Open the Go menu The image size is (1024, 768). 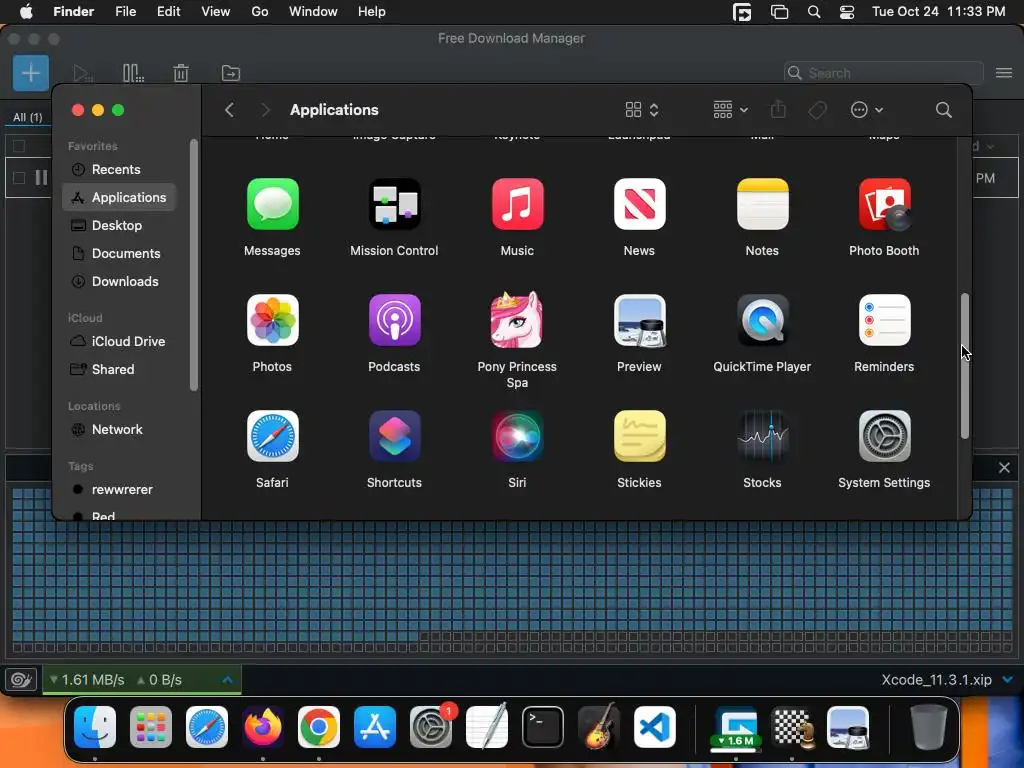(x=260, y=12)
